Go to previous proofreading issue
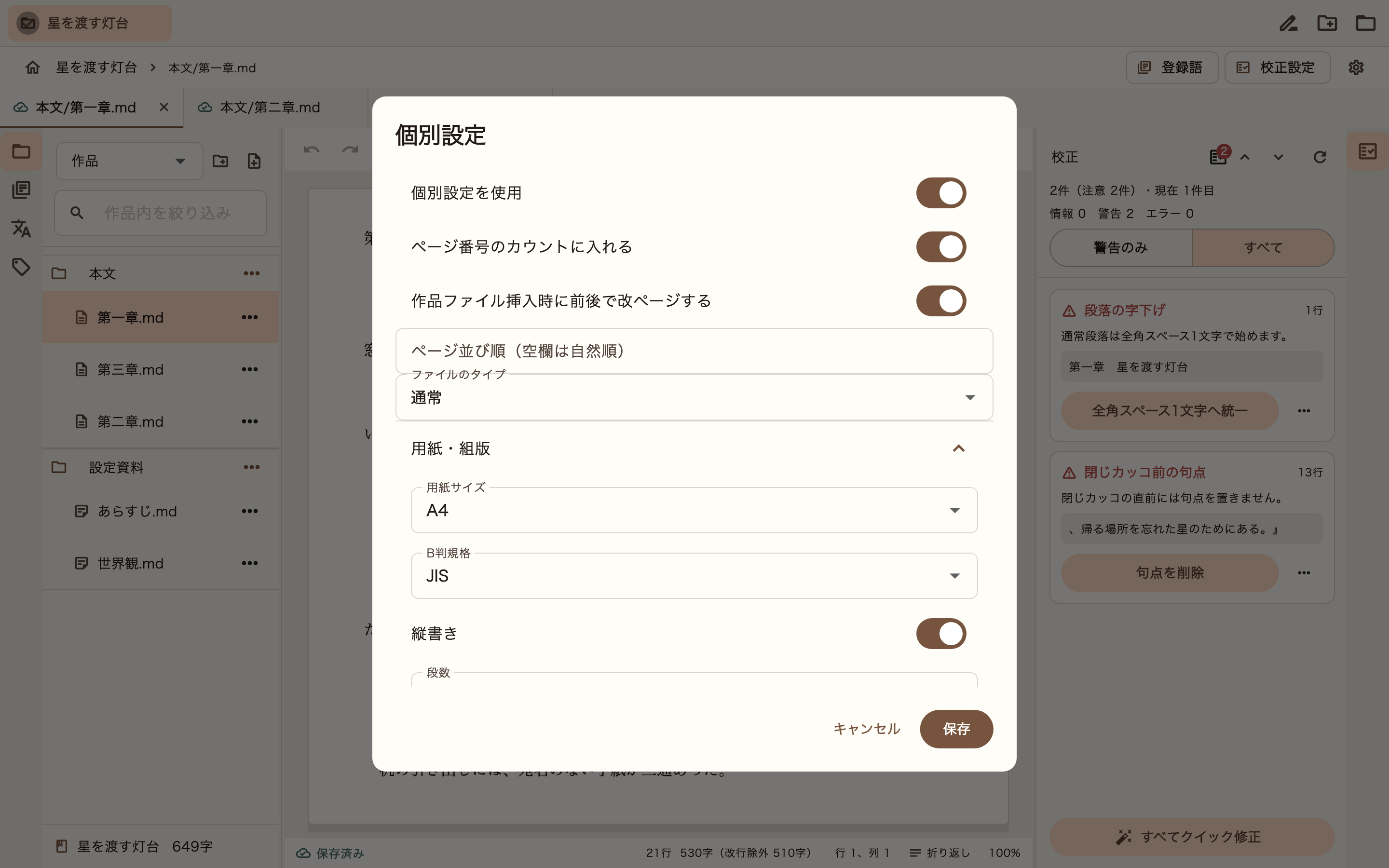The height and width of the screenshot is (868, 1389). point(1244,157)
